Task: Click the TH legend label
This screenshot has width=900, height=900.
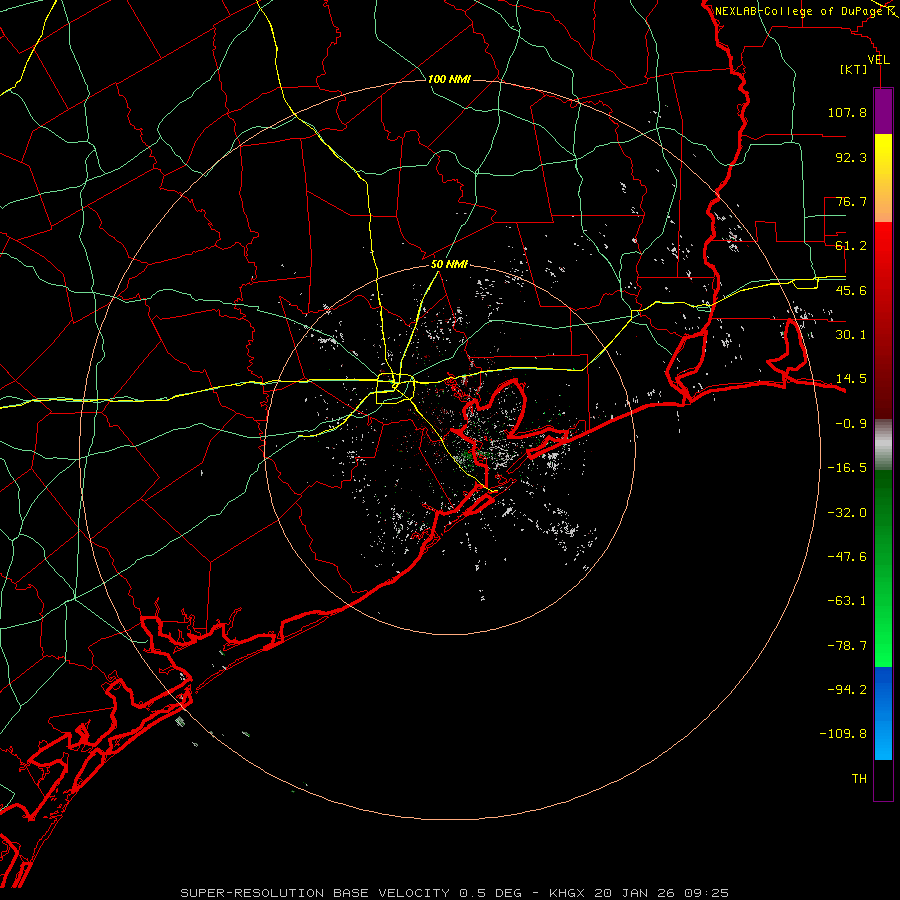Action: click(x=859, y=779)
